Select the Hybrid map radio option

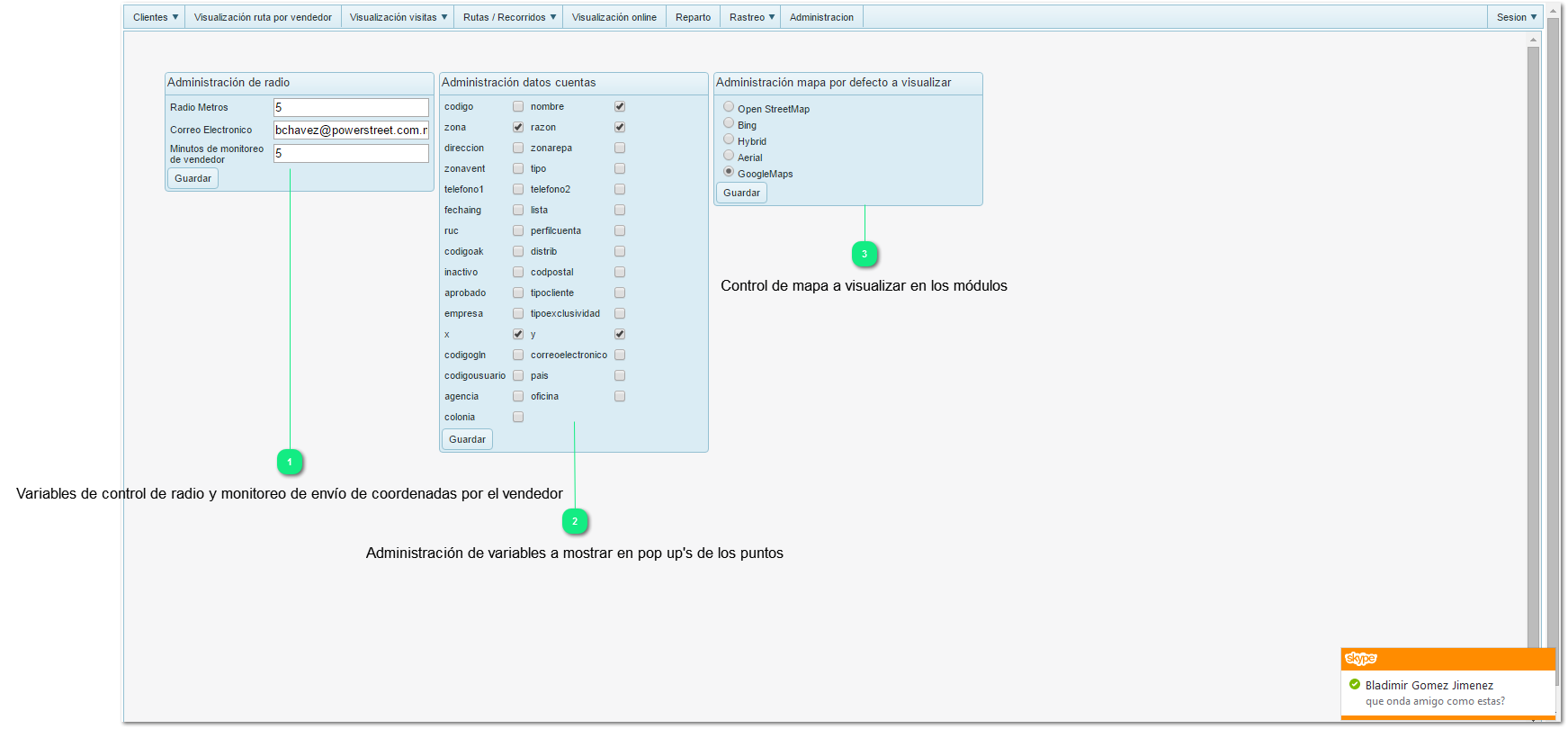[729, 139]
